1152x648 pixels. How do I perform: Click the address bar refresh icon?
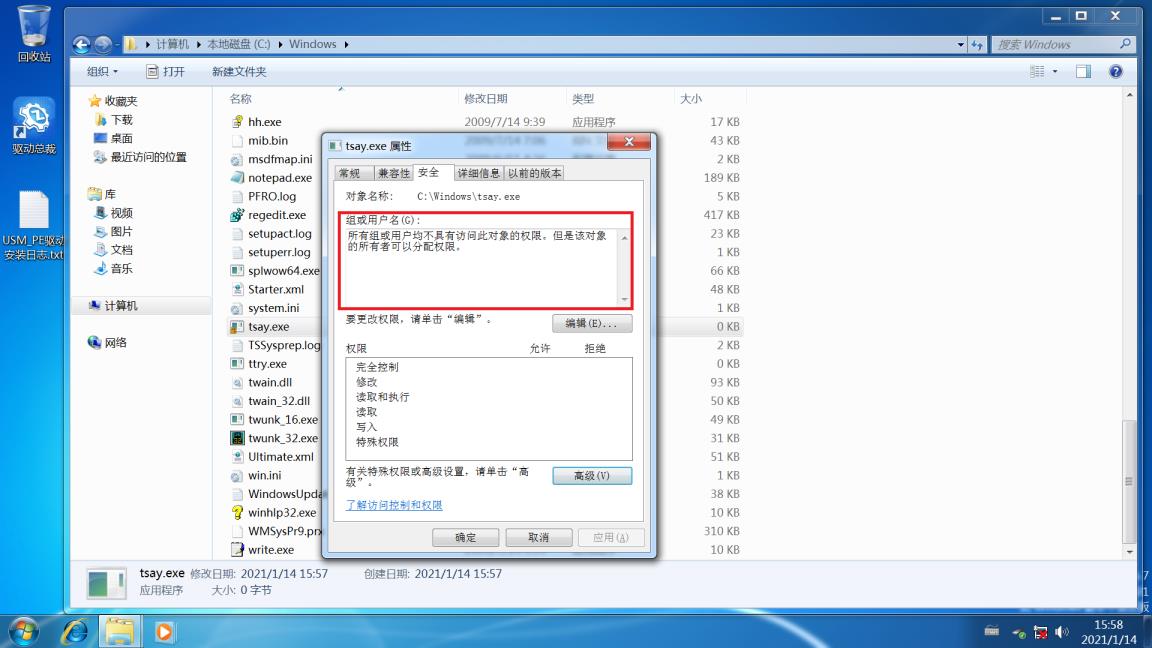coord(977,45)
